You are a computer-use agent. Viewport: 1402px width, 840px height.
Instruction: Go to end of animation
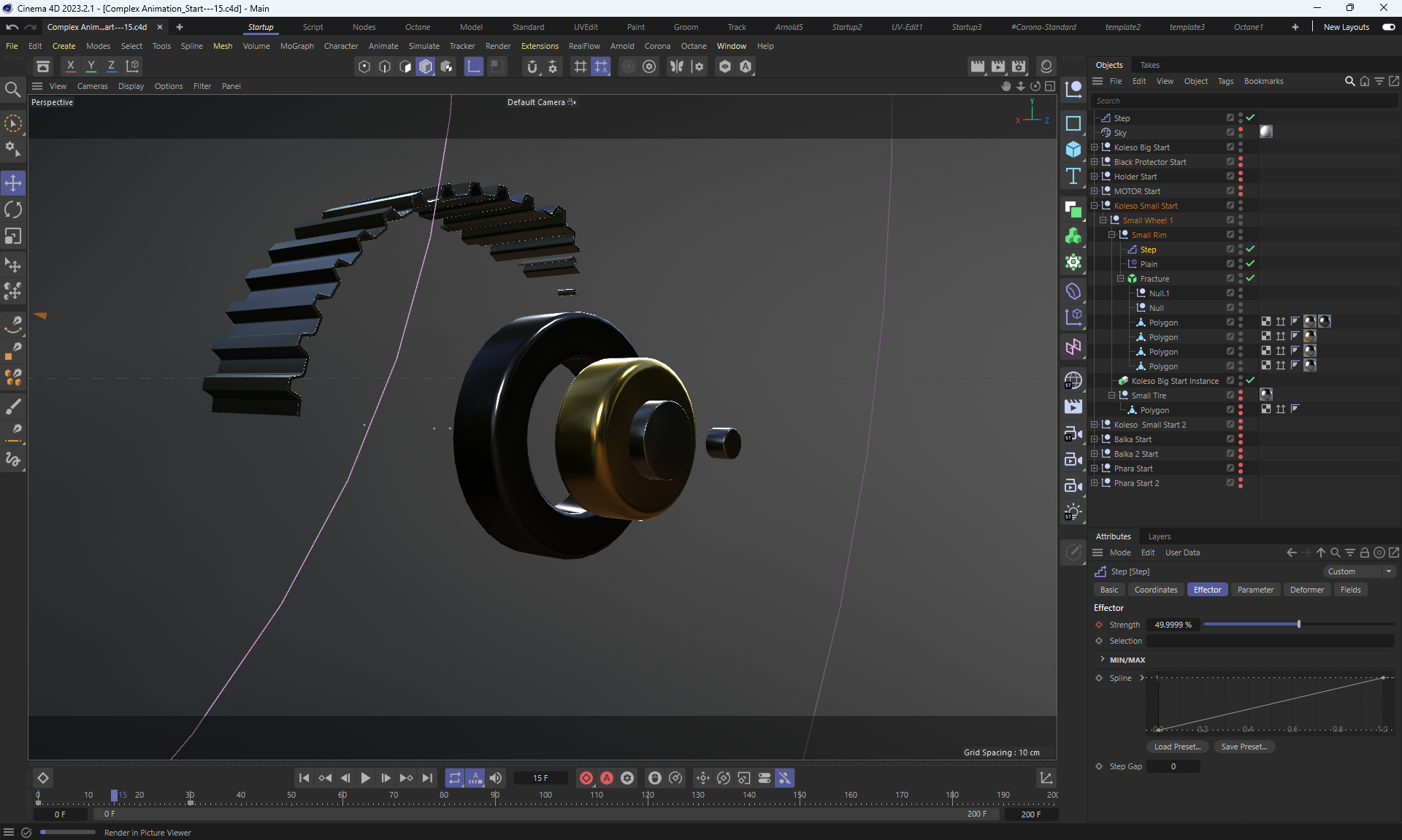(x=428, y=778)
